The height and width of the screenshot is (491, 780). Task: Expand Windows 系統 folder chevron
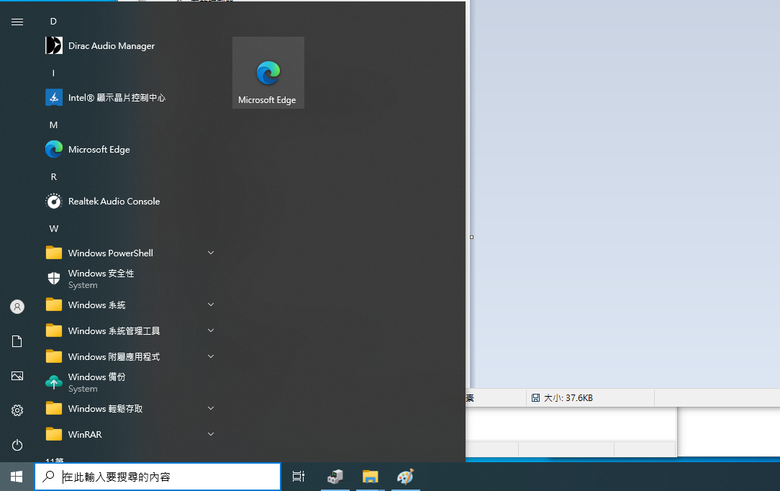coord(211,304)
